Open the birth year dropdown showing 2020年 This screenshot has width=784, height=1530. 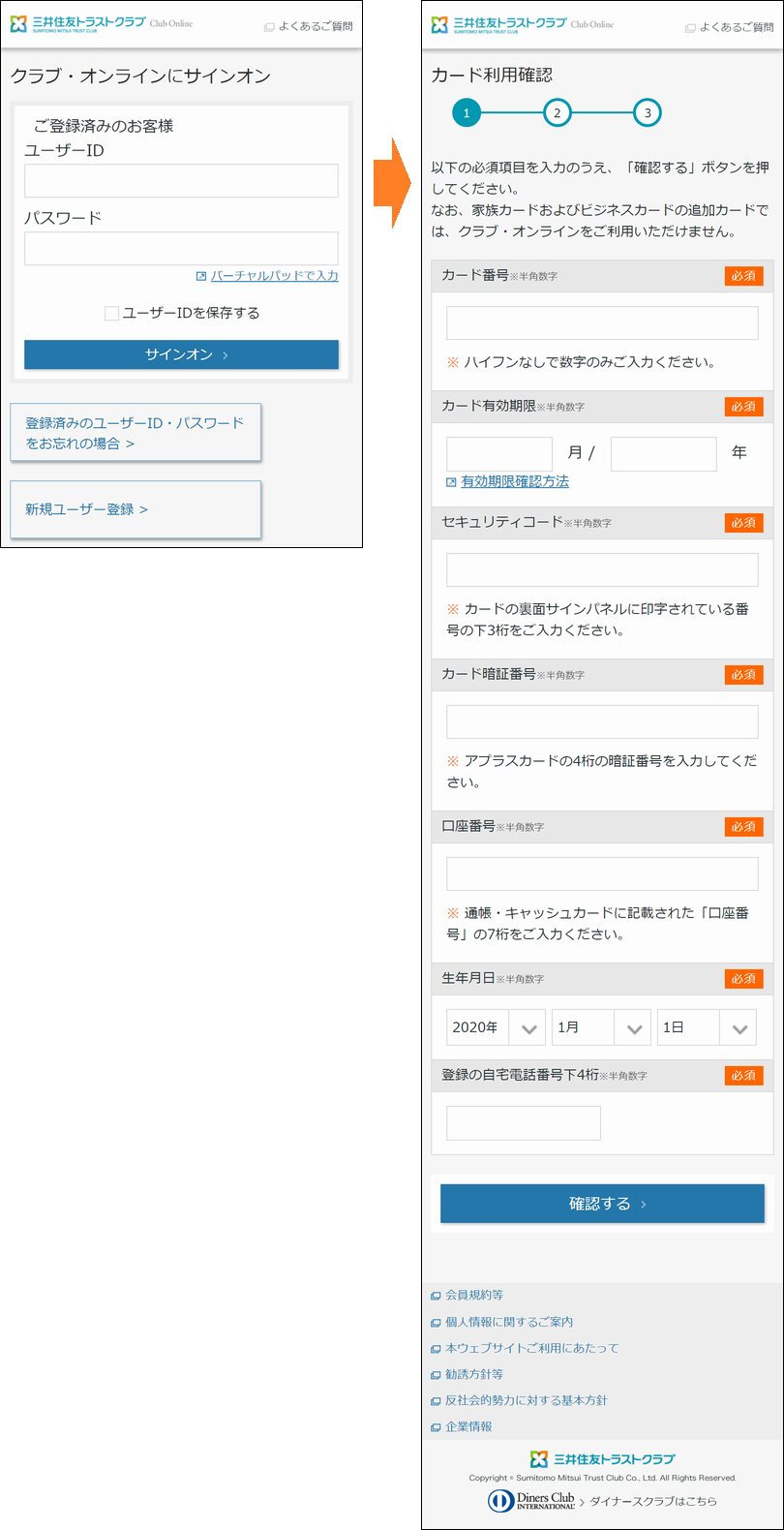coord(495,1027)
